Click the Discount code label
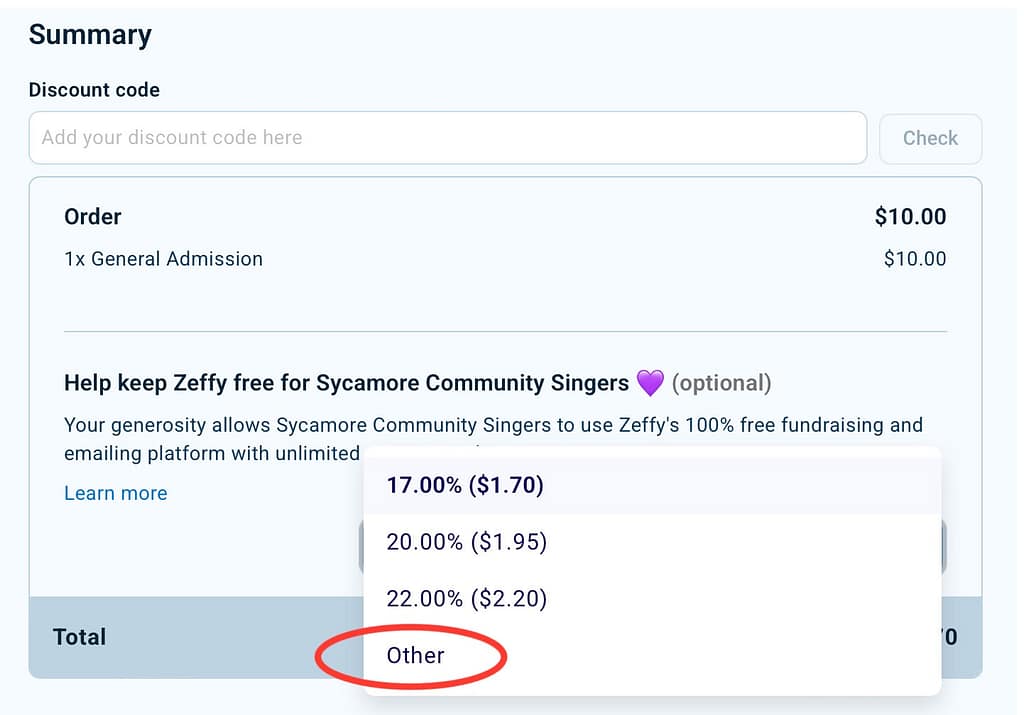The height and width of the screenshot is (715, 1024). 94,90
